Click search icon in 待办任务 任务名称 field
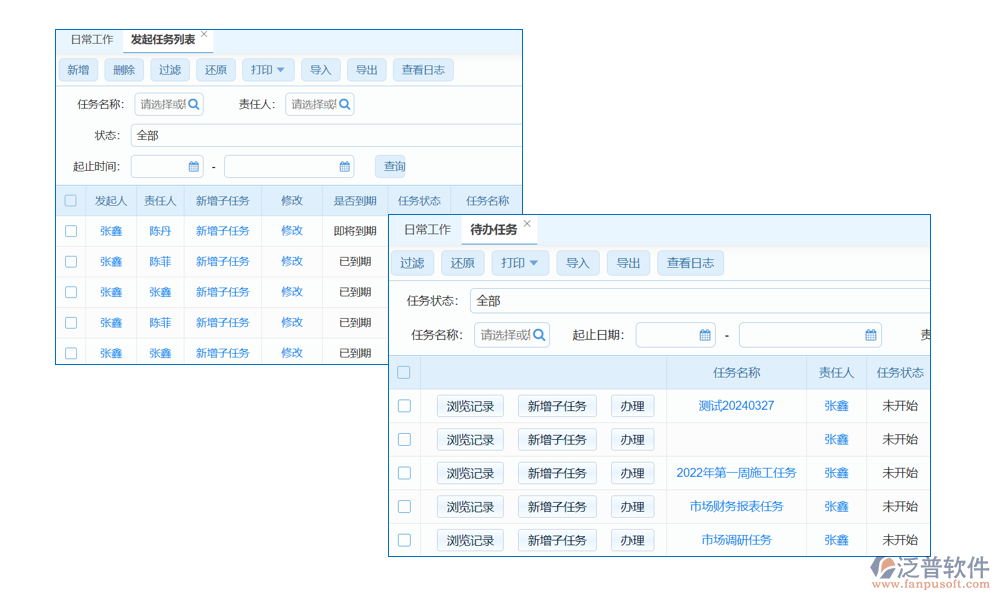This screenshot has width=1000, height=600. pos(539,335)
